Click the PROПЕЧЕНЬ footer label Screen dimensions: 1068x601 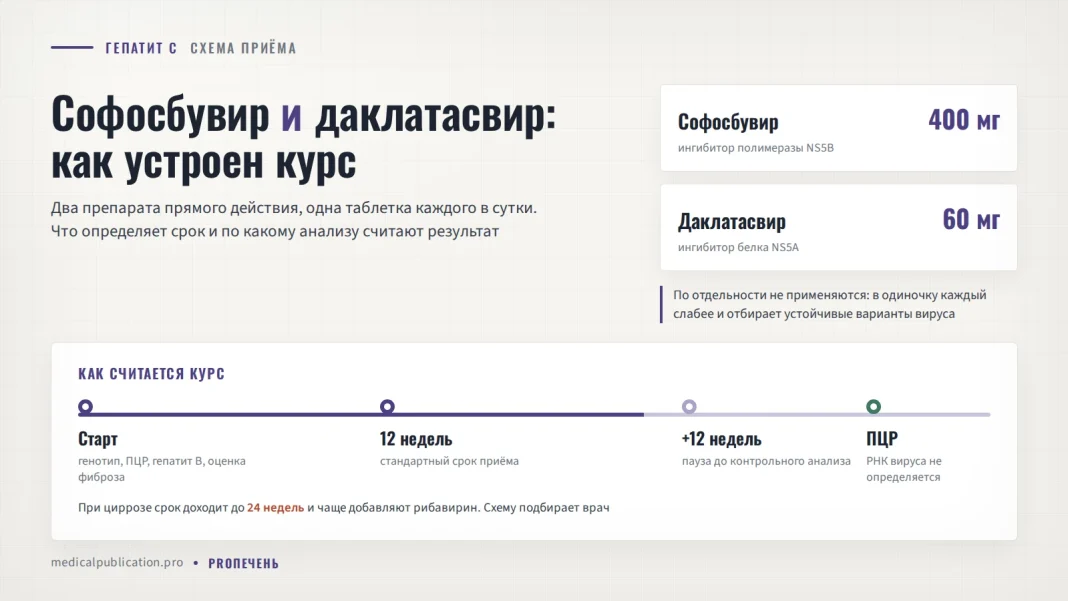point(243,564)
